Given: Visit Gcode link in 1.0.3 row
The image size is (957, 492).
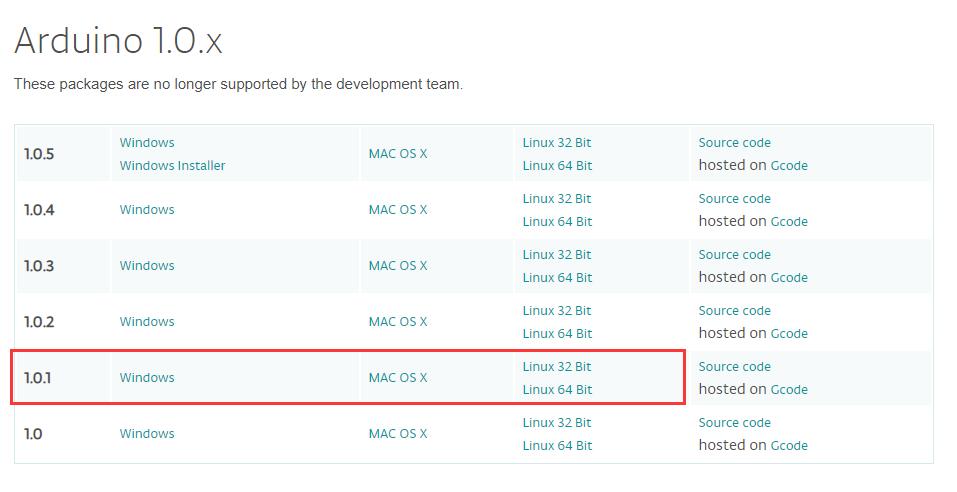Looking at the screenshot, I should tap(789, 278).
